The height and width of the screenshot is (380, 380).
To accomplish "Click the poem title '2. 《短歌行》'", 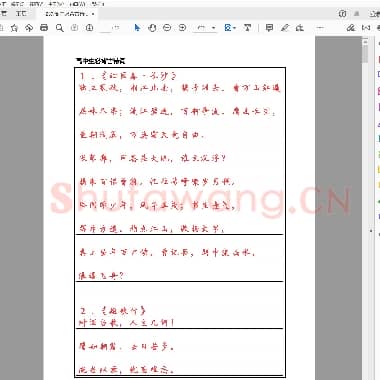I will pos(113,311).
